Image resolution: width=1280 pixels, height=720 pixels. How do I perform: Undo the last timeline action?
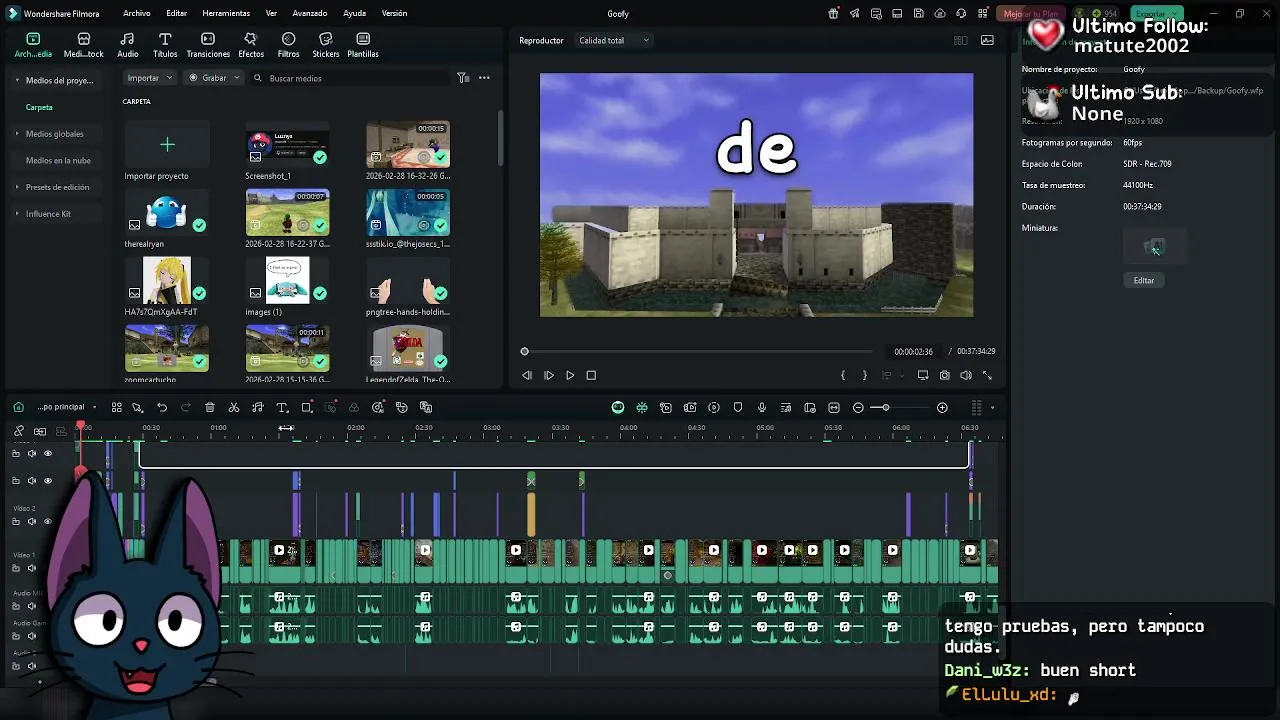pyautogui.click(x=162, y=407)
